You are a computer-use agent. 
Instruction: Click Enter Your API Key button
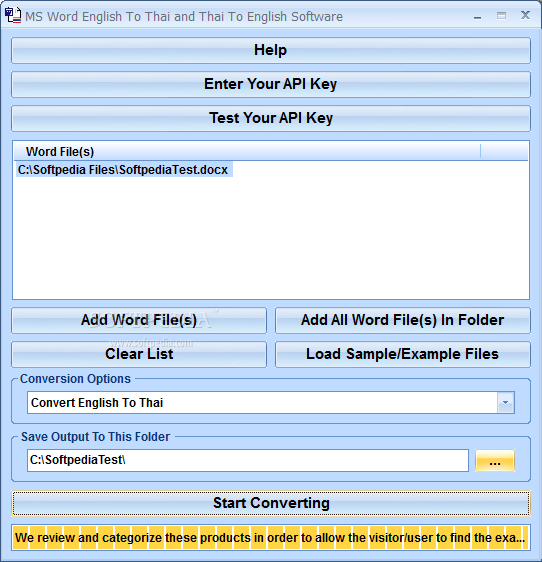point(271,84)
